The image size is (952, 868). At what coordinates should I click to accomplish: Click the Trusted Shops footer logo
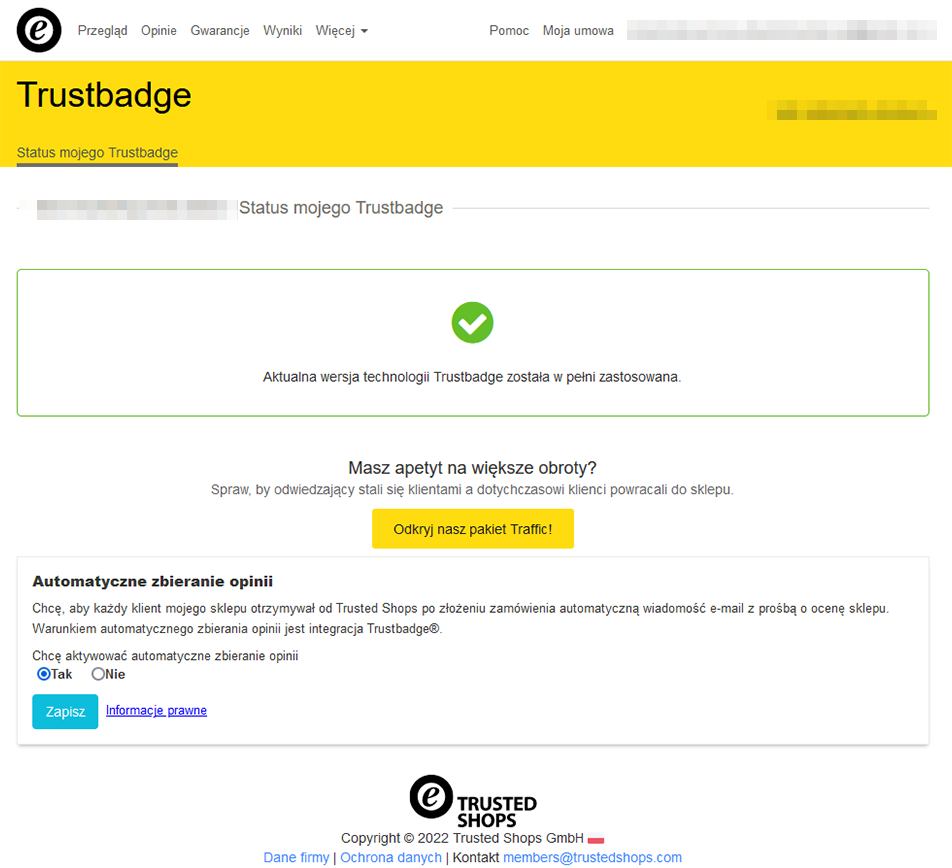pos(473,801)
